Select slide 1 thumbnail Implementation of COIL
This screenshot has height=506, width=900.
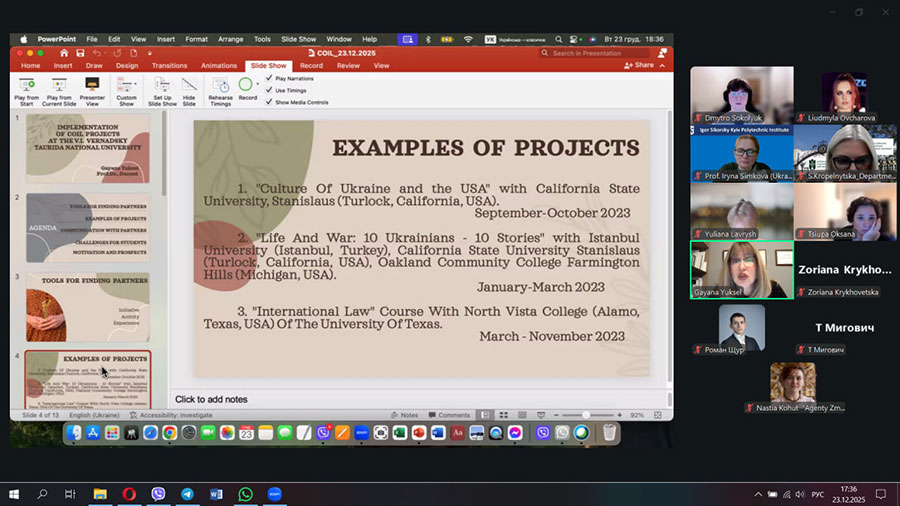pos(87,148)
